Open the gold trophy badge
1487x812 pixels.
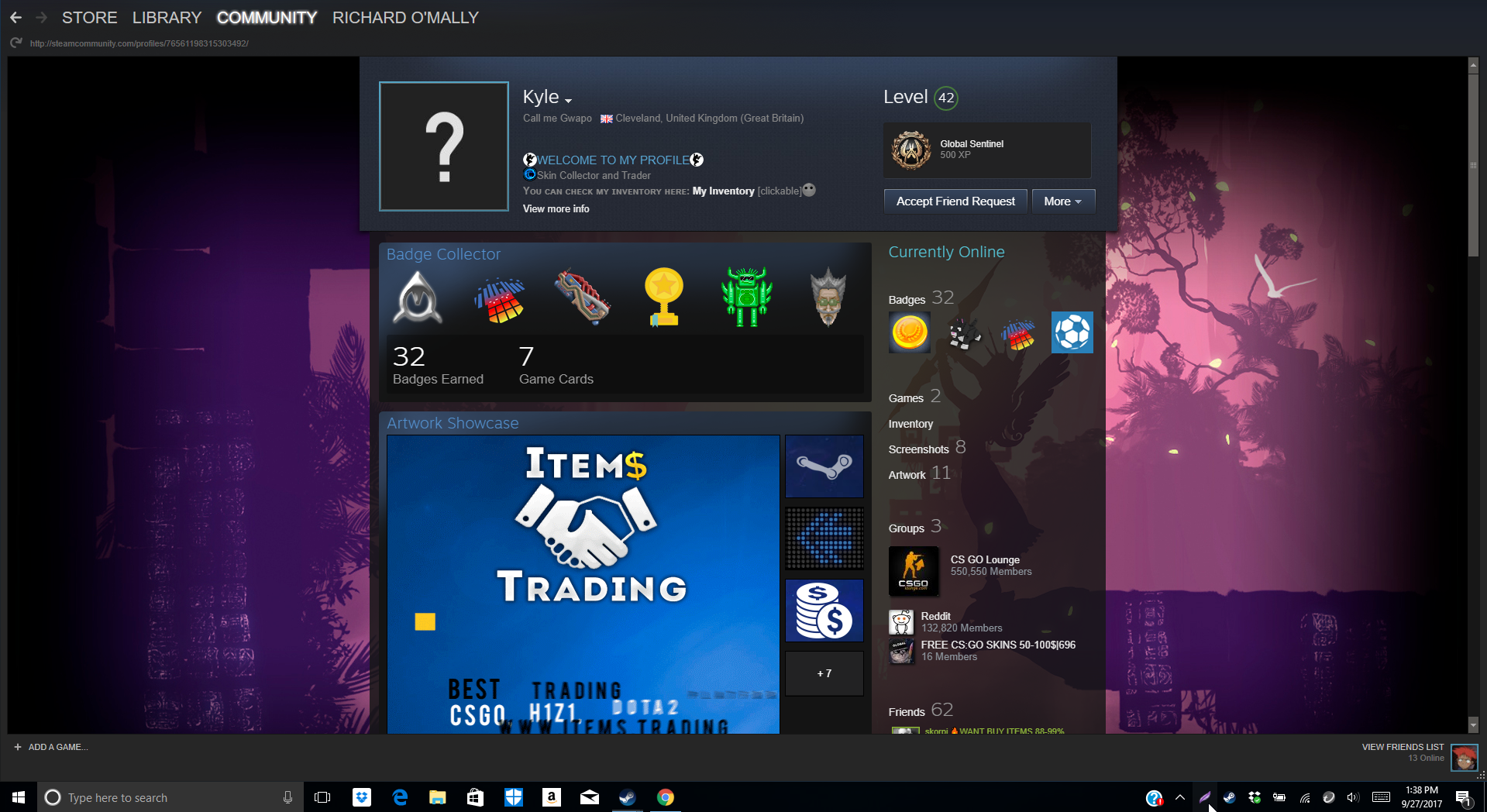663,298
